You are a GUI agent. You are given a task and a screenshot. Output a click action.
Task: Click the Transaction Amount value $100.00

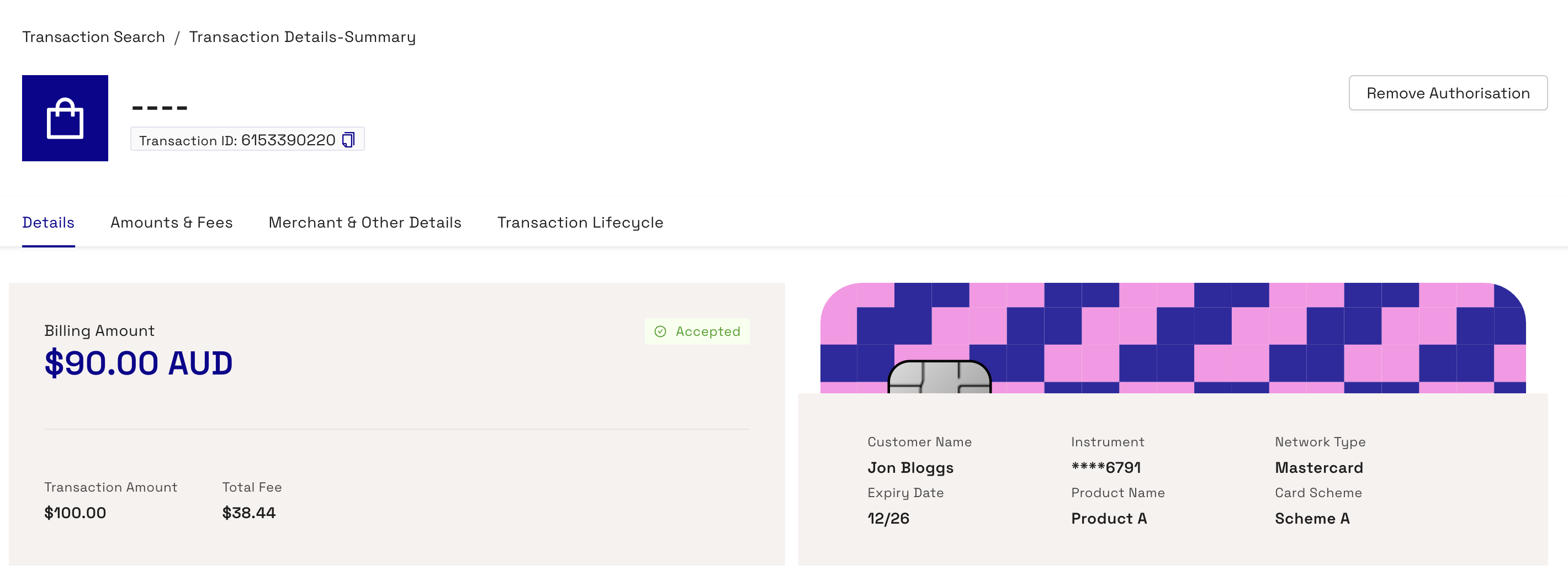tap(75, 513)
